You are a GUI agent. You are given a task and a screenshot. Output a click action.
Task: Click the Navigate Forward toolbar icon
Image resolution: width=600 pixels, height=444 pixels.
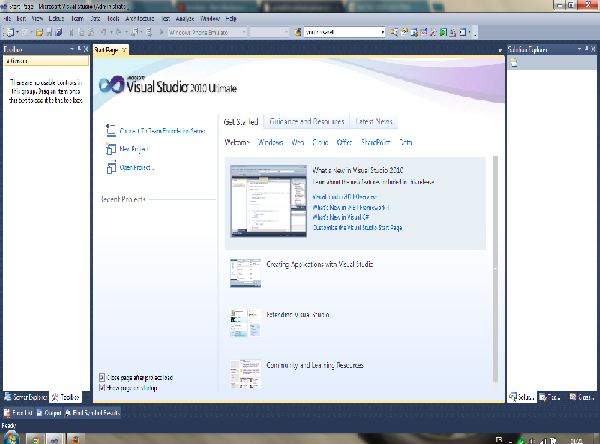(x=149, y=33)
